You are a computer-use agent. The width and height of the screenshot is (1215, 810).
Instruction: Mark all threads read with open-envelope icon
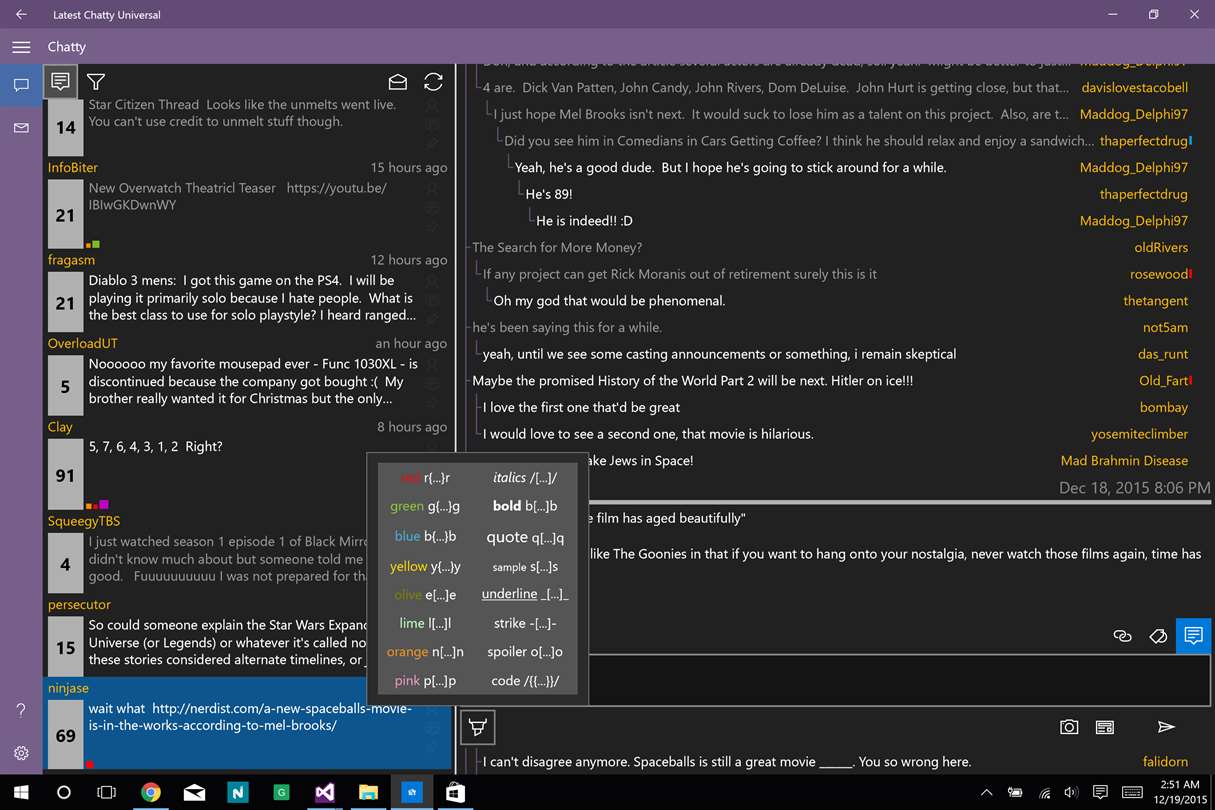pos(398,82)
